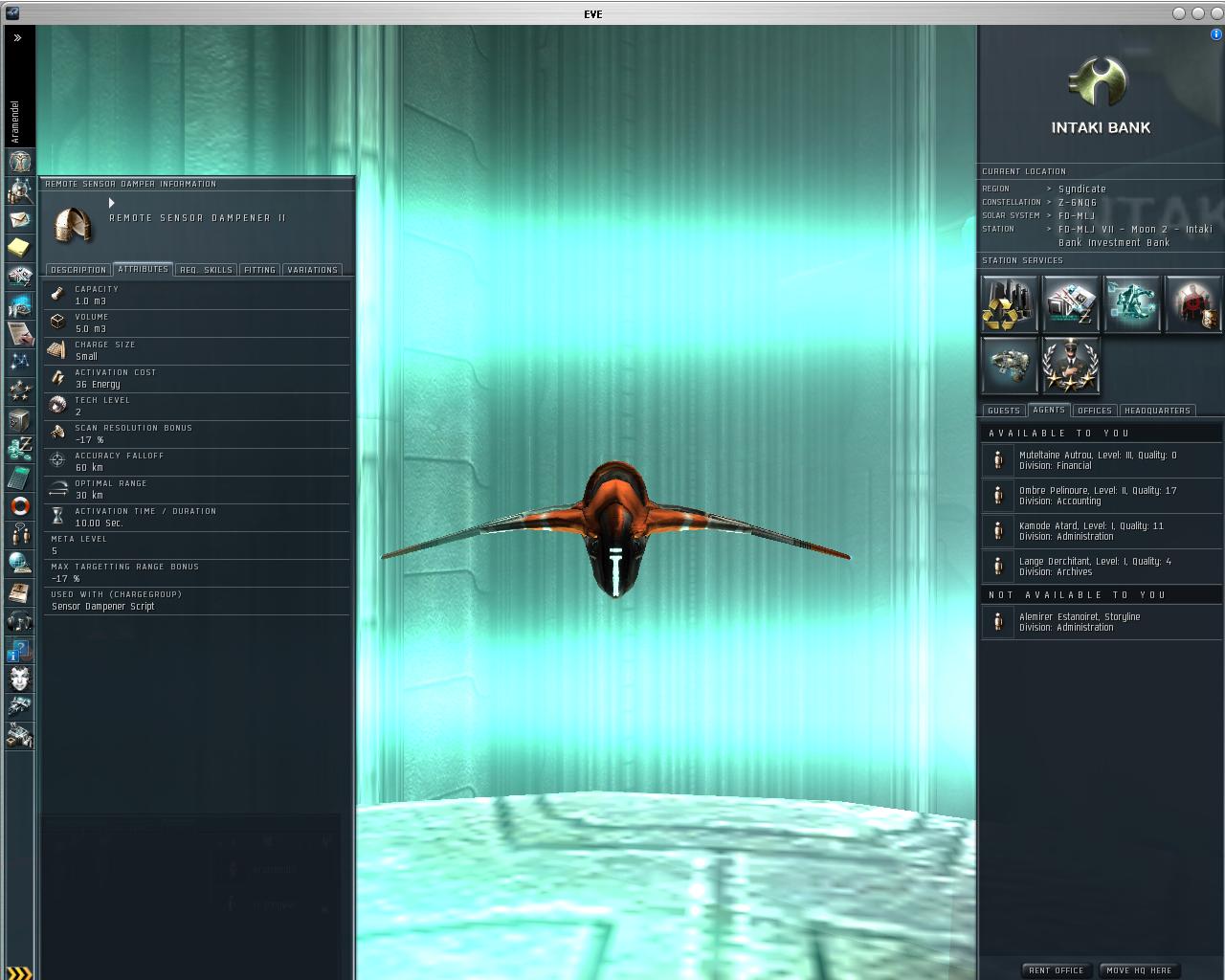Image resolution: width=1225 pixels, height=980 pixels.
Task: Click the Scan Resolution Bonus row
Action: coord(197,434)
